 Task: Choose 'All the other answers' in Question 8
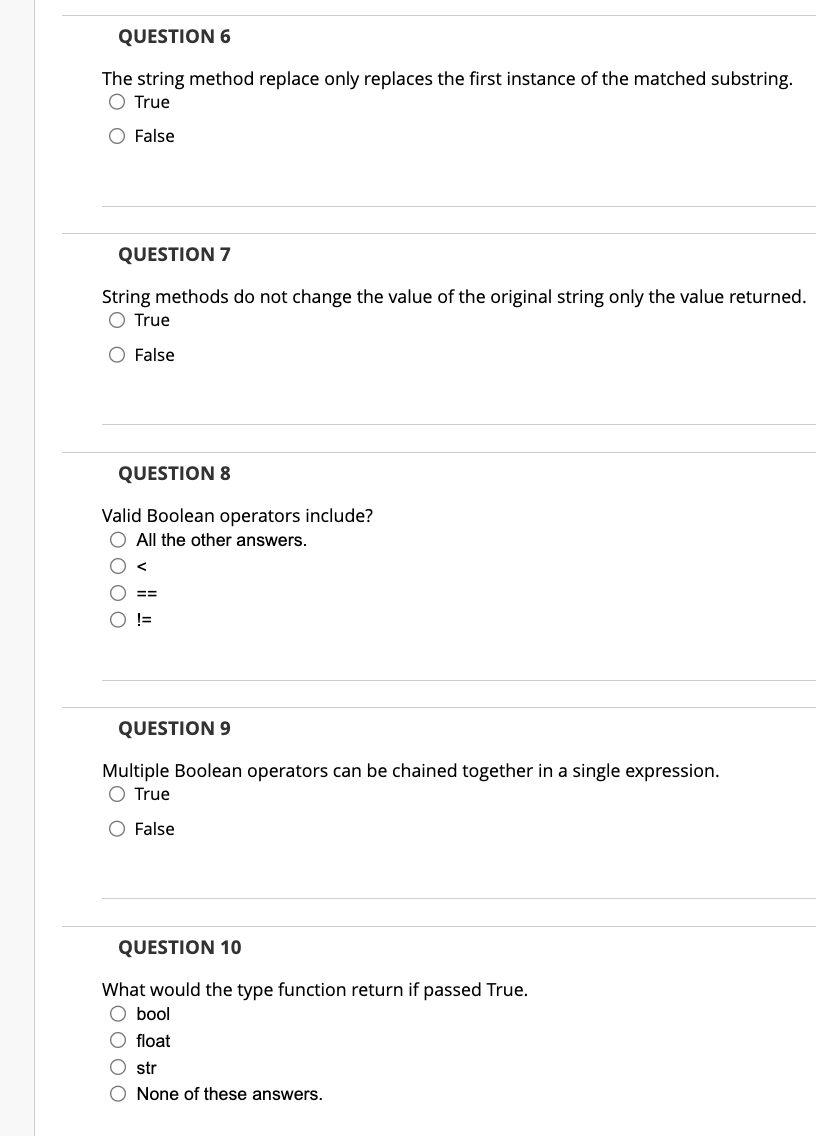click(117, 540)
